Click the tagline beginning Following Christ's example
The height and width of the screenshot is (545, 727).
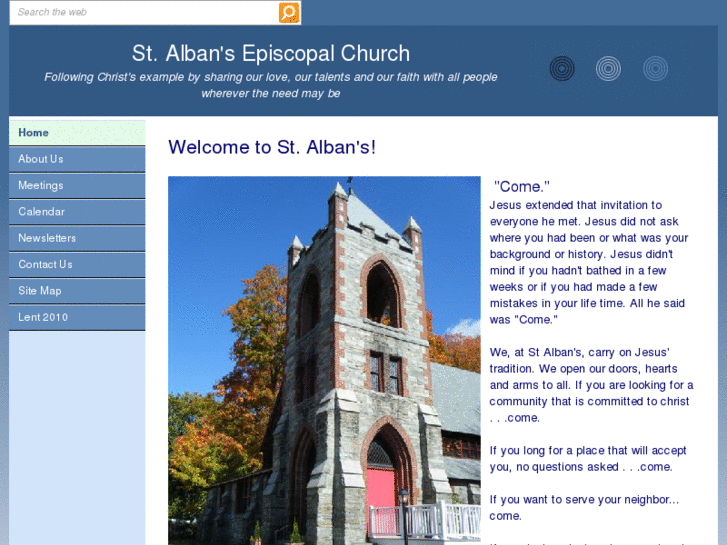pos(271,85)
